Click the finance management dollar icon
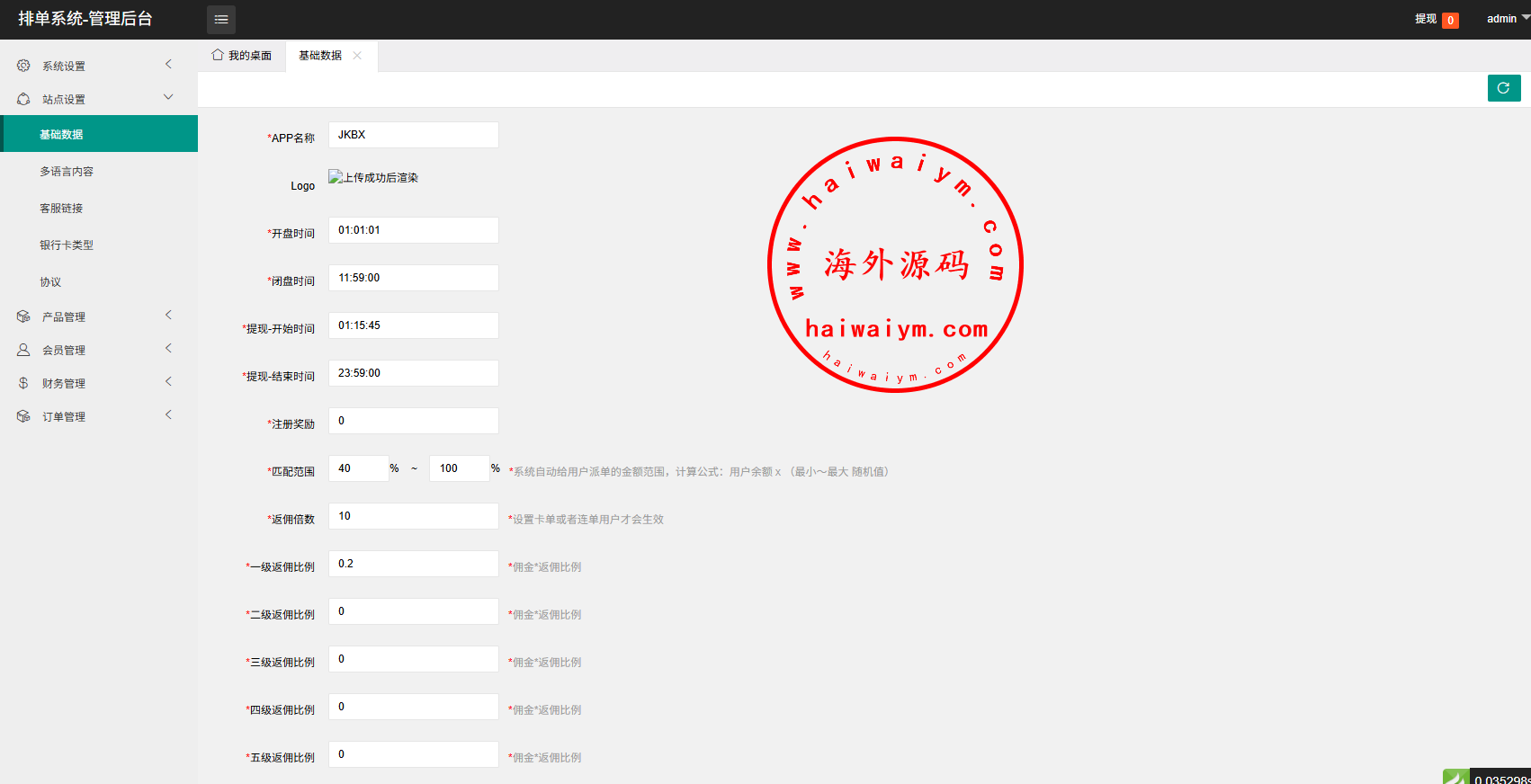The height and width of the screenshot is (784, 1531). pos(23,383)
